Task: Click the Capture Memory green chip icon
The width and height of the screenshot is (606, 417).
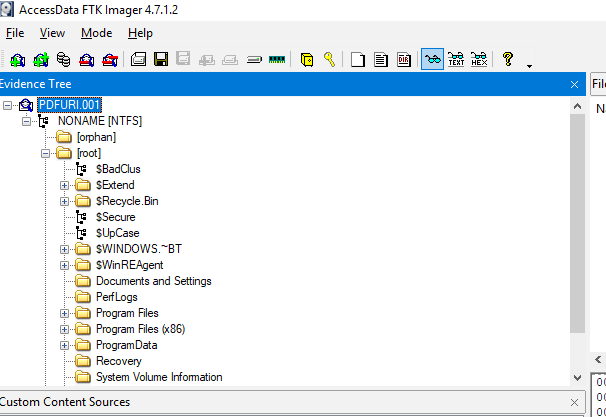Action: pos(277,60)
